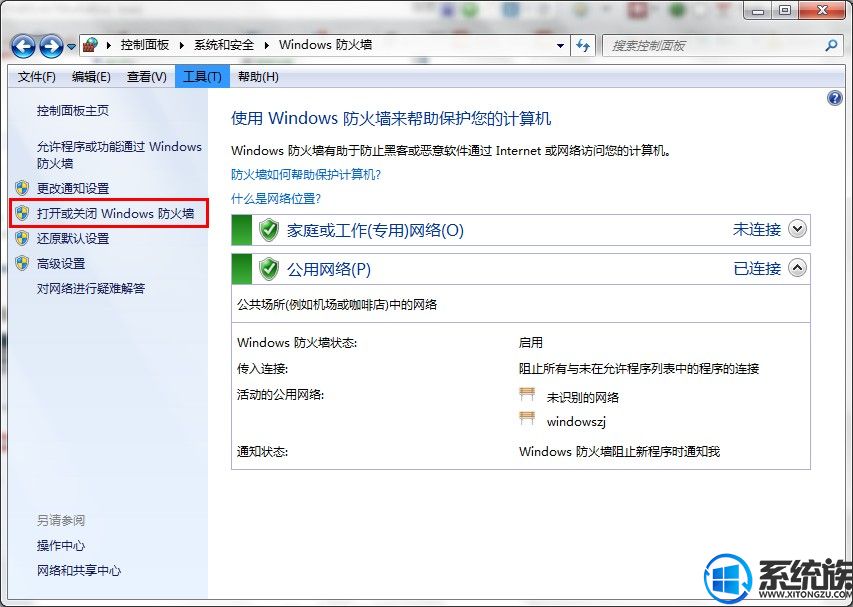853x607 pixels.
Task: Click the 未连接 status text
Action: click(x=757, y=230)
